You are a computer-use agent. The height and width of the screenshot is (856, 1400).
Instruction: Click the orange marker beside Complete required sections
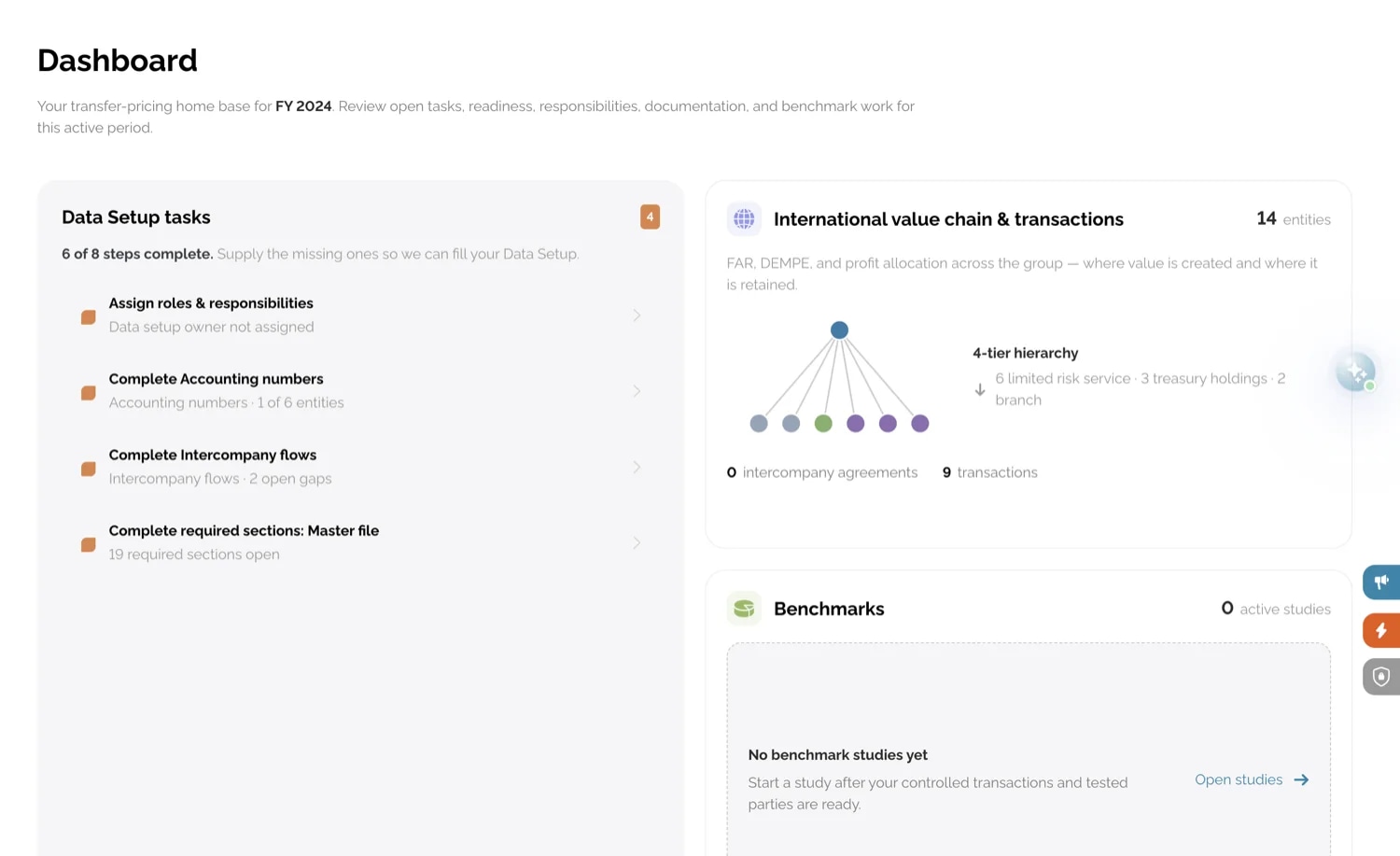tap(89, 543)
